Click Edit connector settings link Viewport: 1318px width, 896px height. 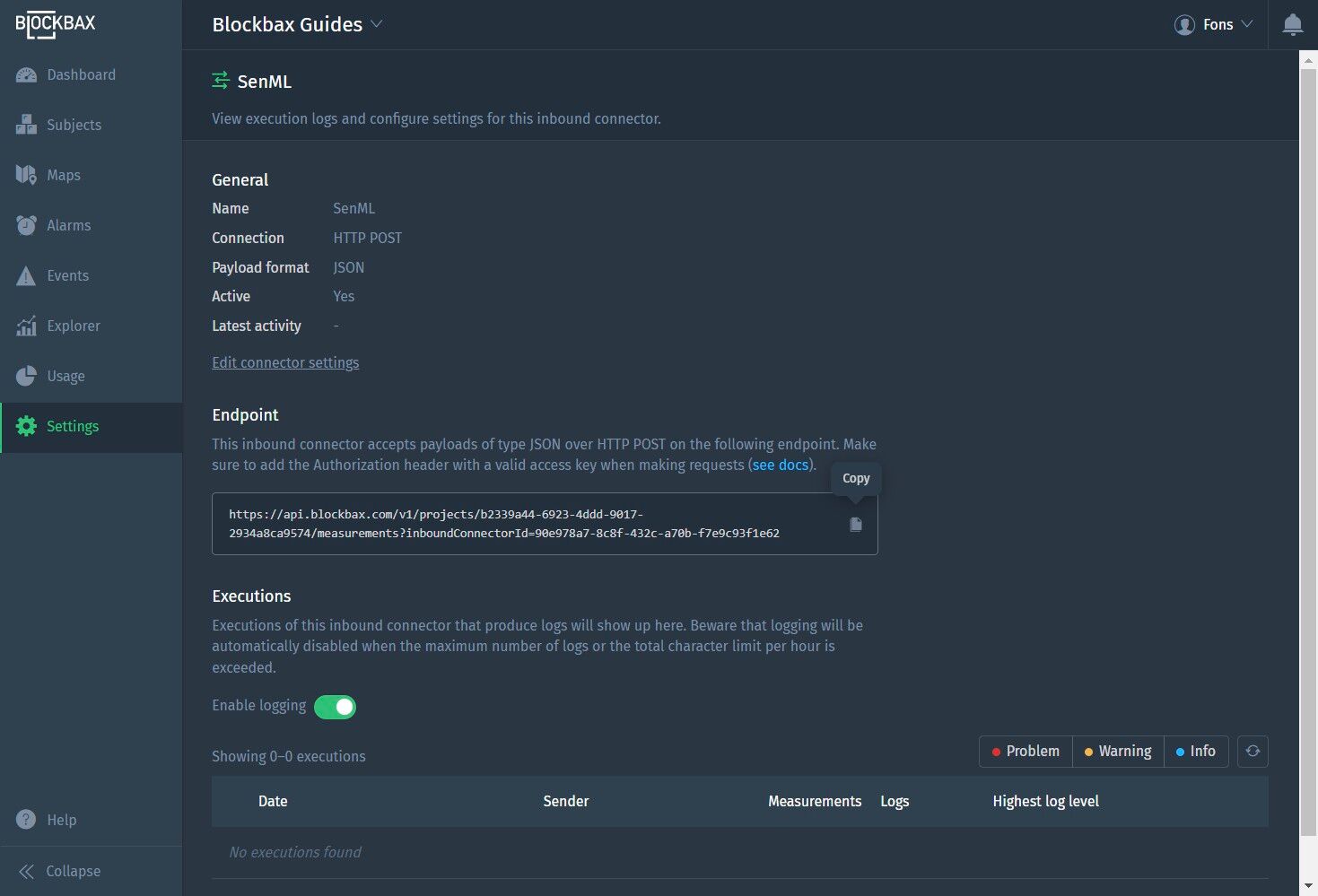285,363
